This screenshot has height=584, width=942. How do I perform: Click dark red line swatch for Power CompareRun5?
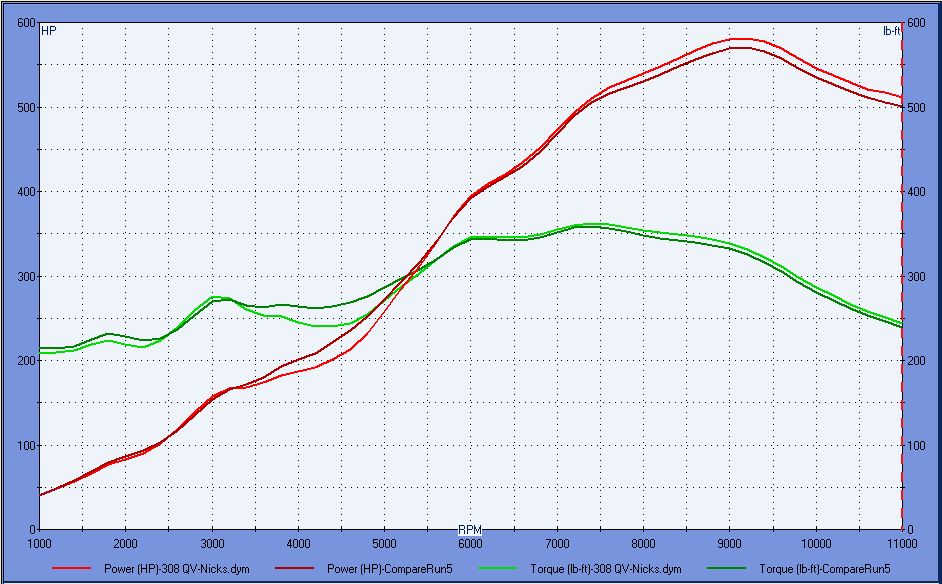pos(297,569)
